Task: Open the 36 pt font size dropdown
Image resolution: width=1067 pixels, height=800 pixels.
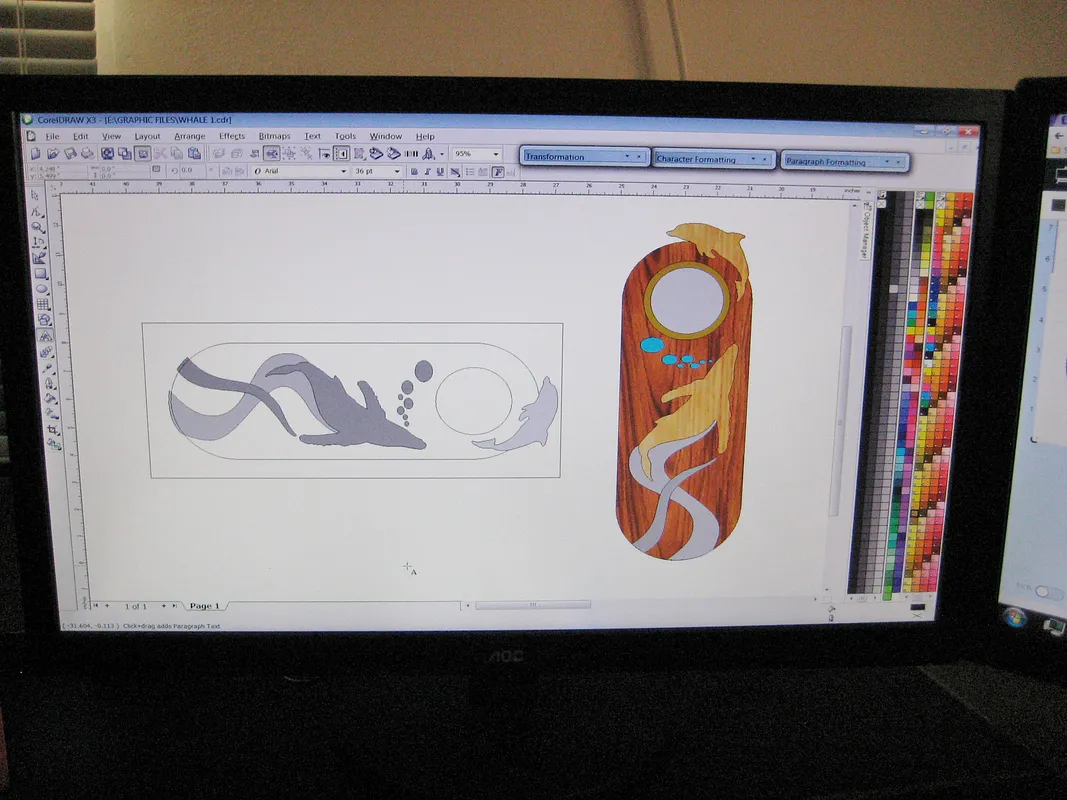Action: [397, 171]
